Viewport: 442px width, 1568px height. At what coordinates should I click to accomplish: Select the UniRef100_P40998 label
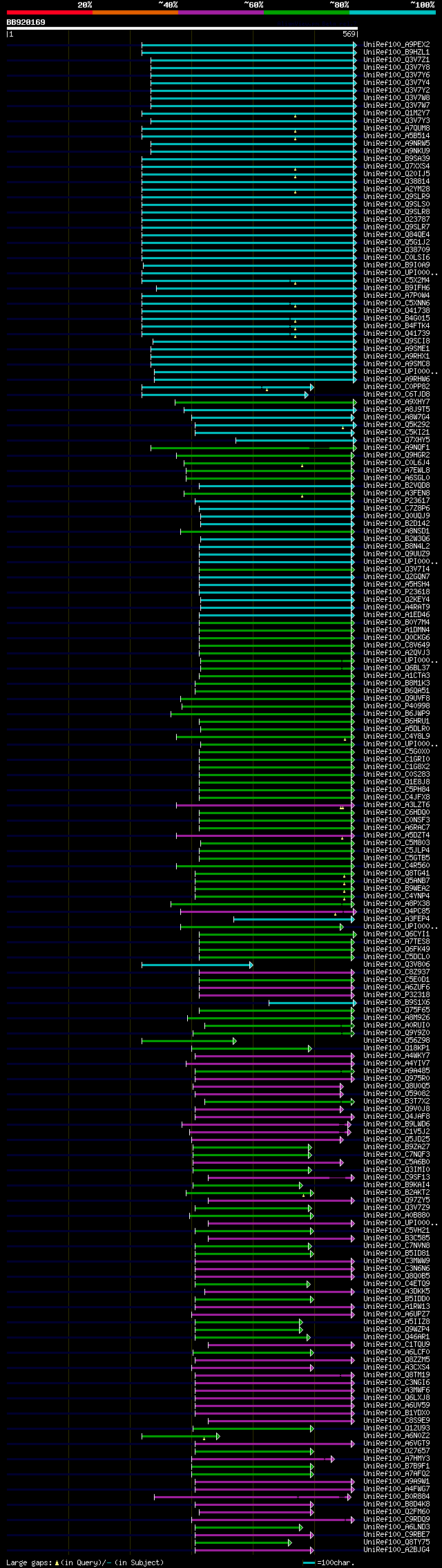[x=396, y=706]
